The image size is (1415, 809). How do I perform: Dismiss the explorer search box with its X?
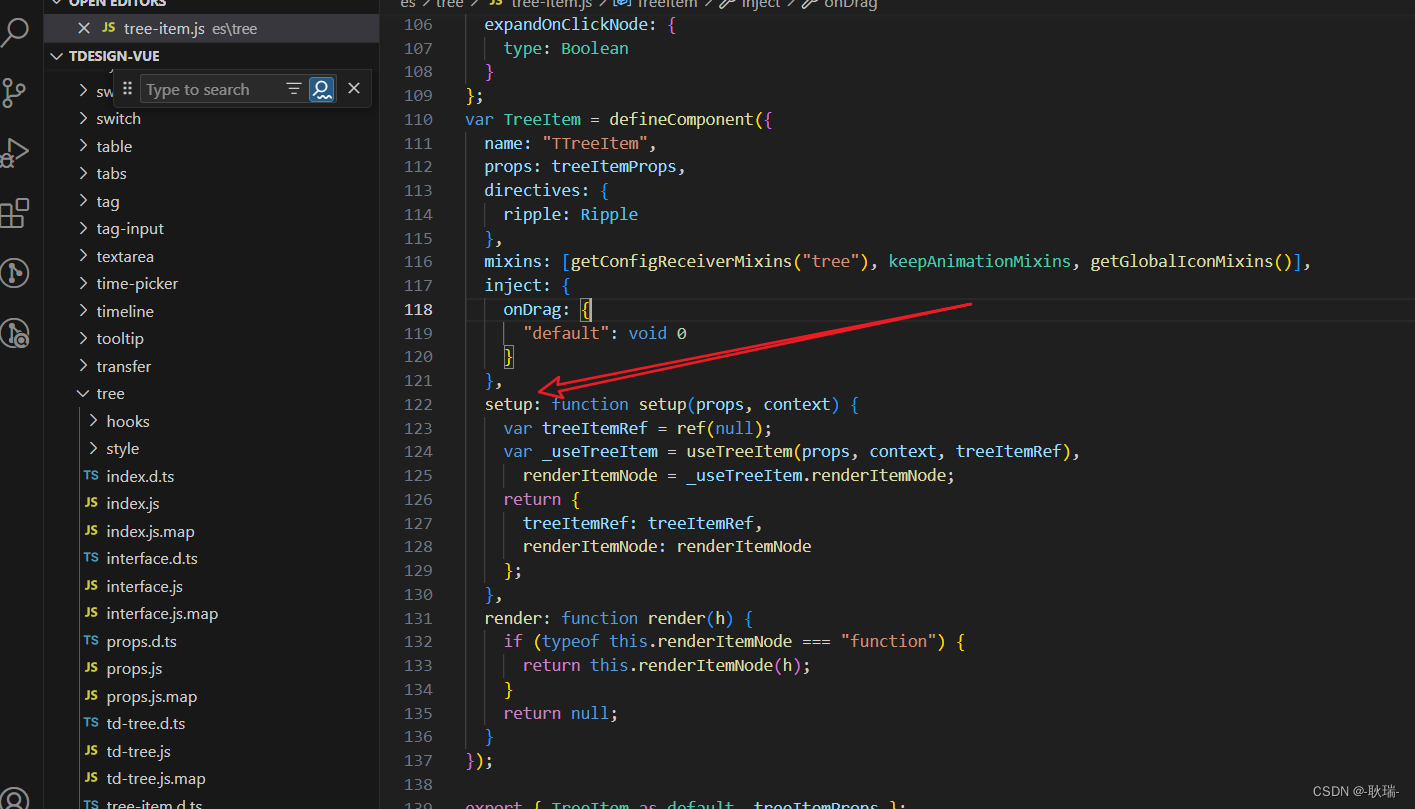click(355, 89)
